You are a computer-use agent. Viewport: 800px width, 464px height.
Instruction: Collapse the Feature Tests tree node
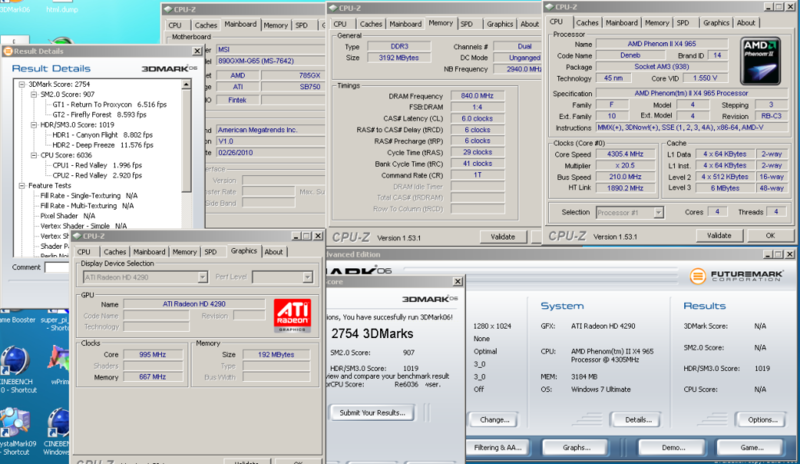pyautogui.click(x=21, y=185)
